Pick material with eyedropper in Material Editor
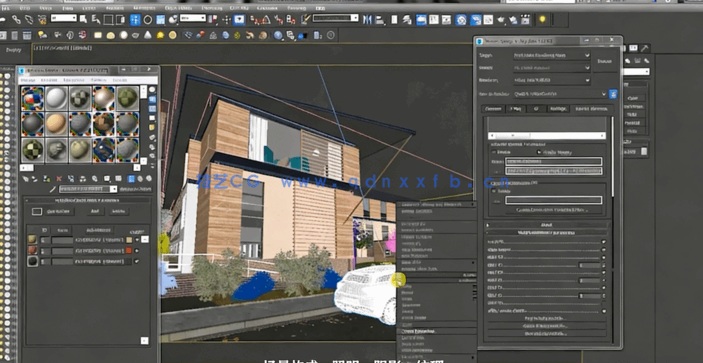703x363 pixels. point(53,189)
